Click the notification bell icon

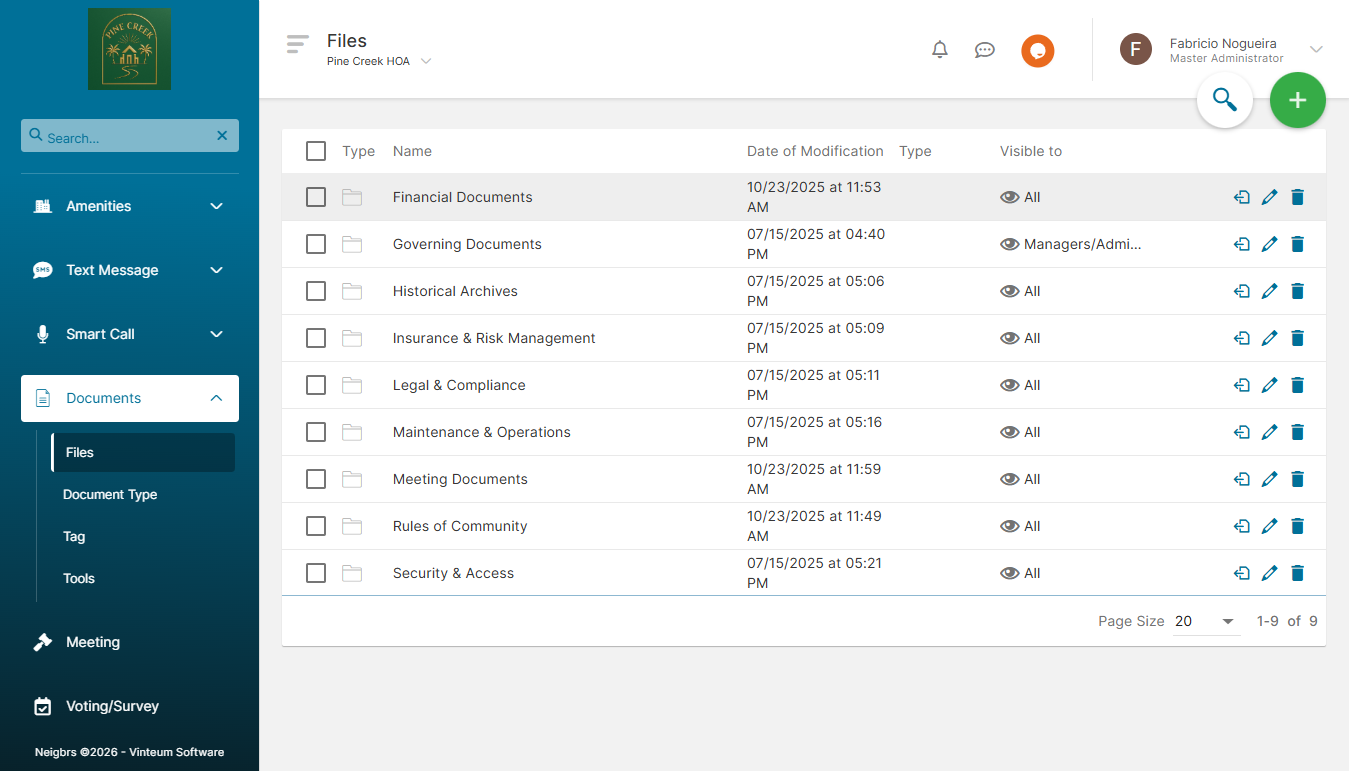tap(940, 50)
